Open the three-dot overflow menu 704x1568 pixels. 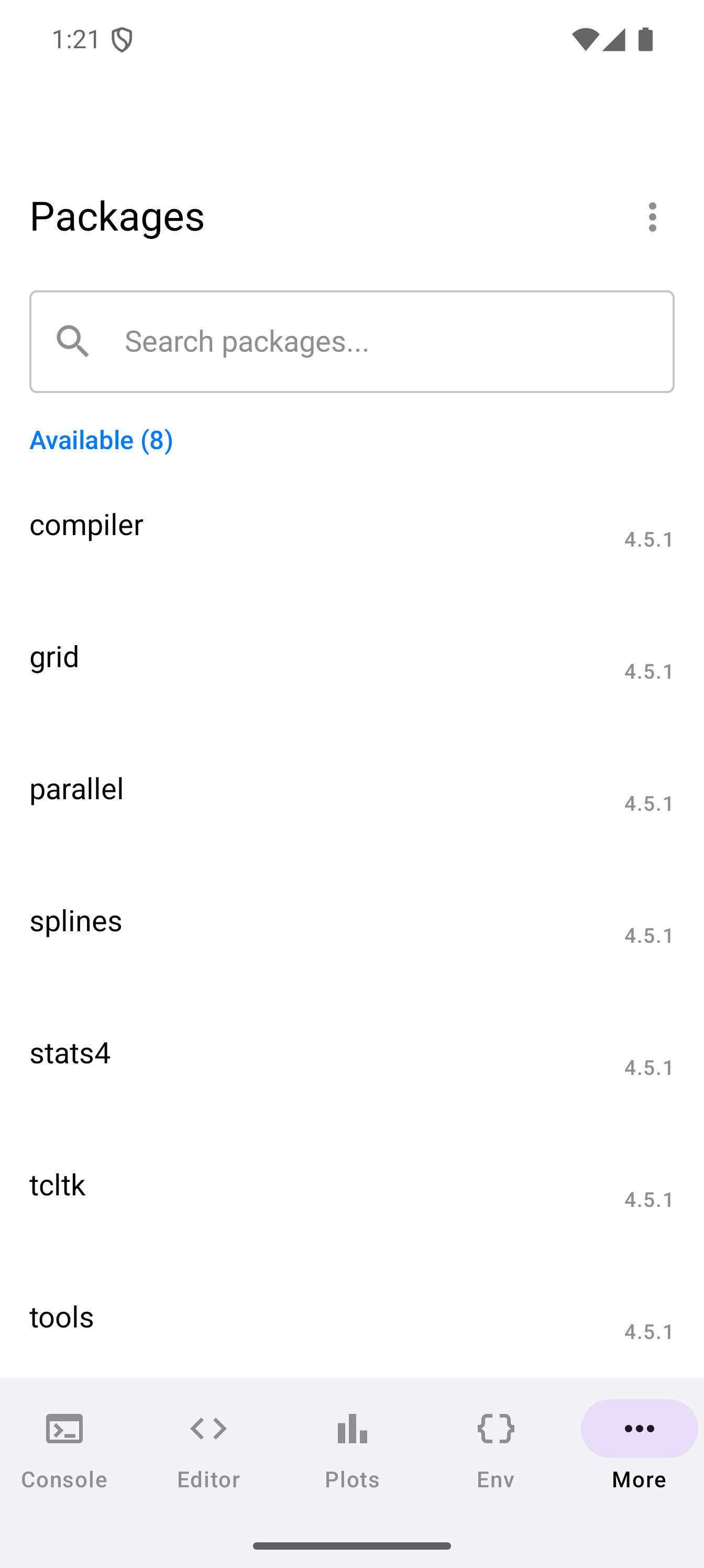pyautogui.click(x=652, y=216)
